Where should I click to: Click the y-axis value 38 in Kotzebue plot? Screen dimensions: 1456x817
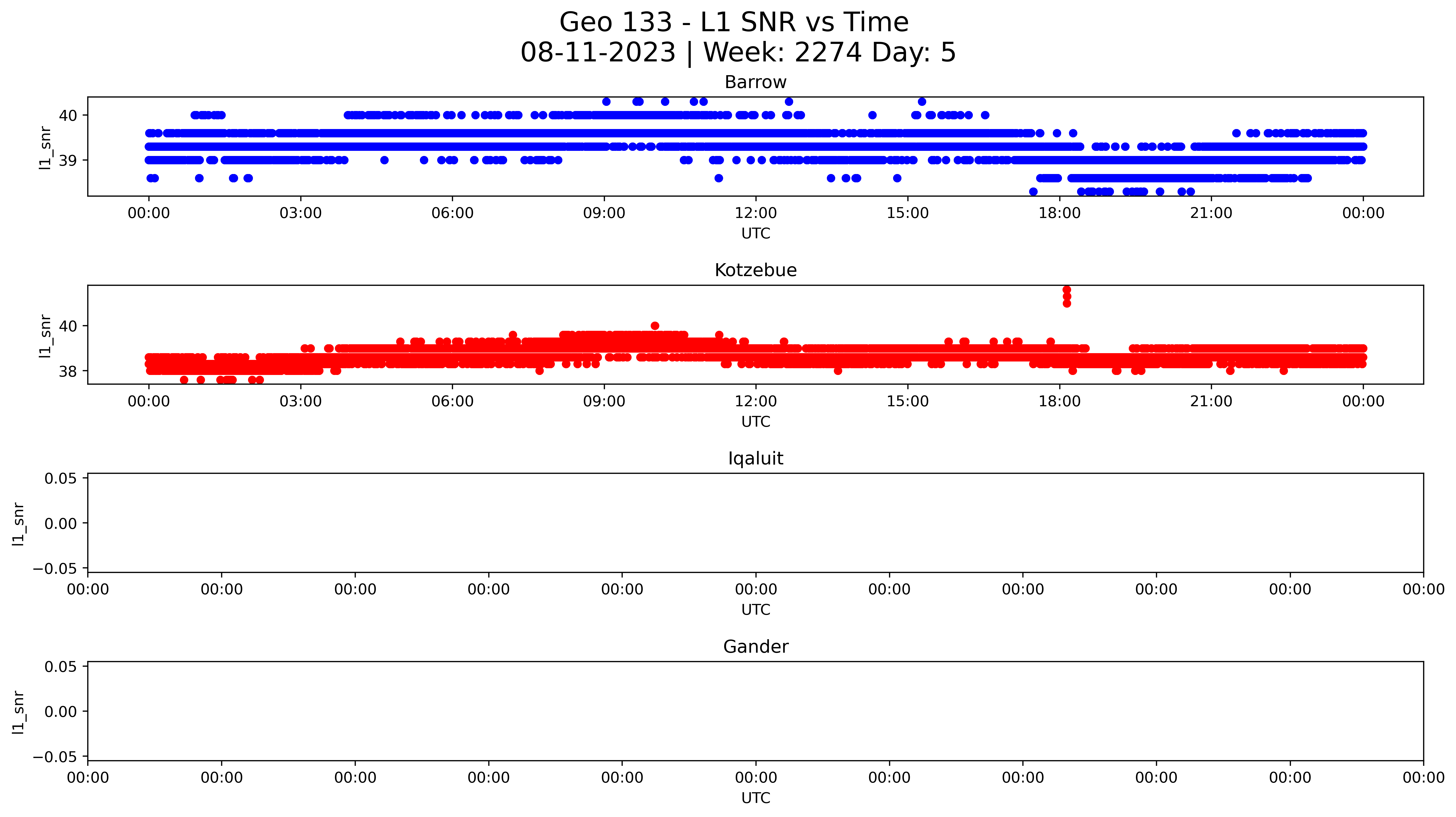[x=68, y=371]
